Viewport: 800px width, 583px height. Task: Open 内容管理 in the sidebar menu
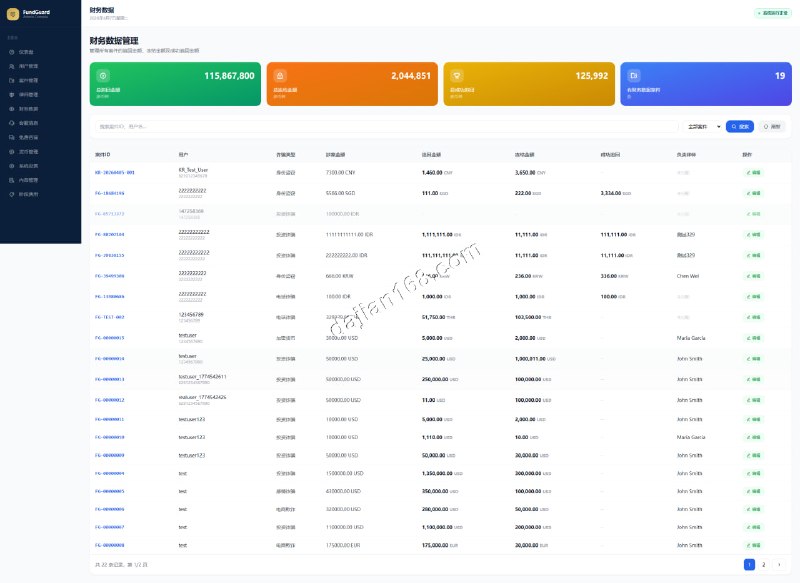click(28, 180)
